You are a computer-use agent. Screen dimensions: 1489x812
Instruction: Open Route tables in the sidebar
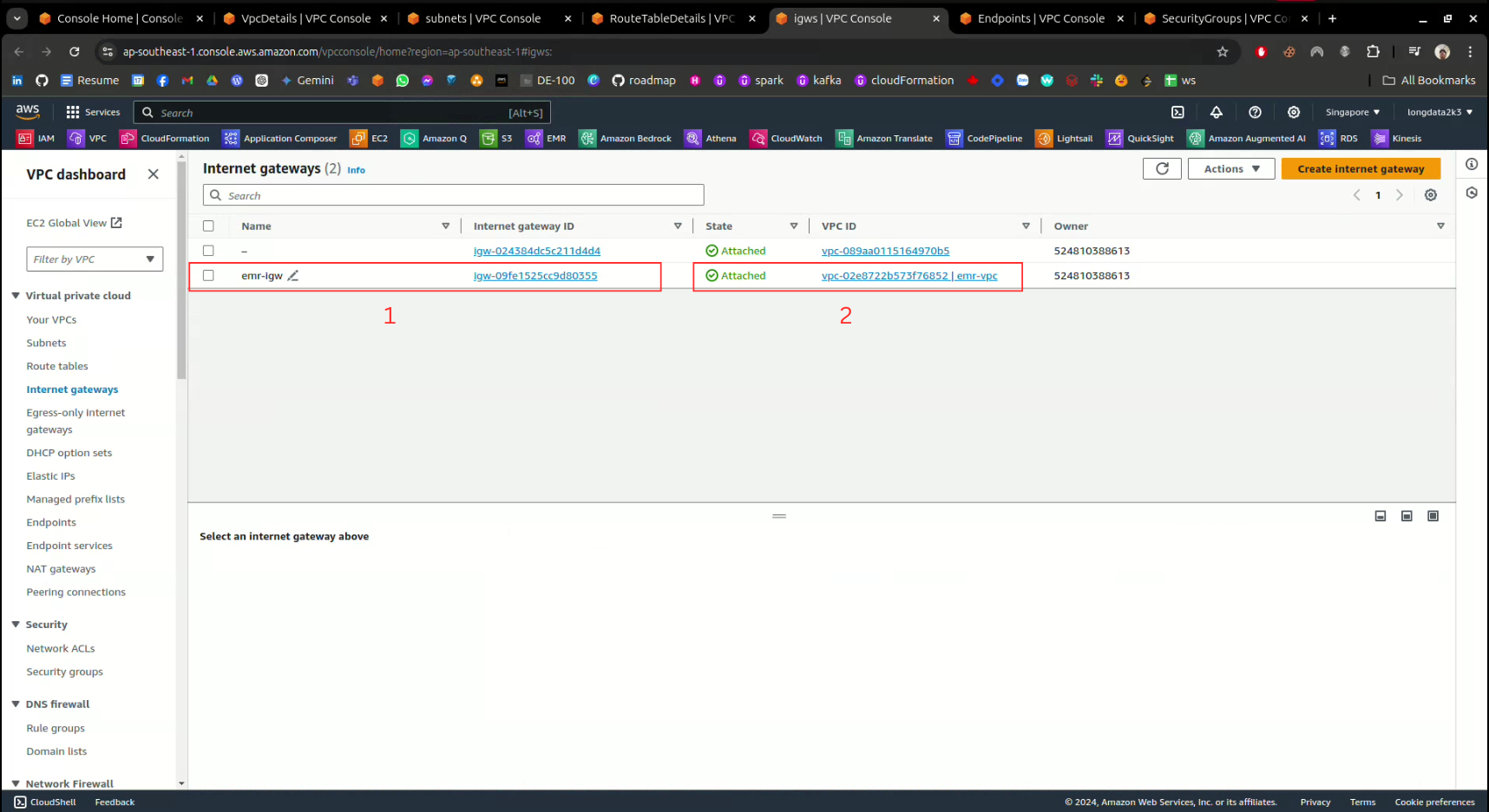57,366
